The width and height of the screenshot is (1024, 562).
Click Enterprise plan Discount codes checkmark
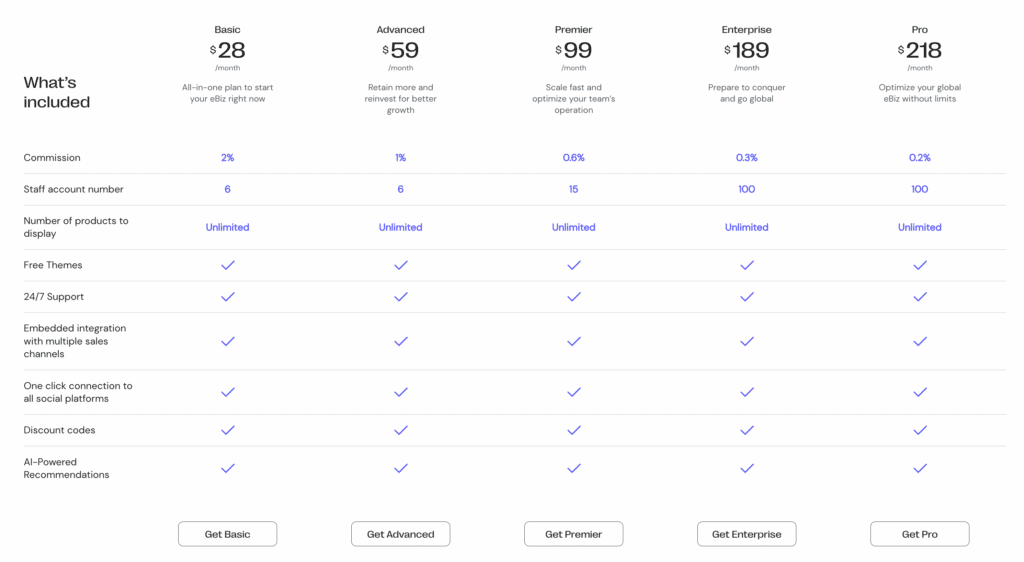(x=746, y=430)
